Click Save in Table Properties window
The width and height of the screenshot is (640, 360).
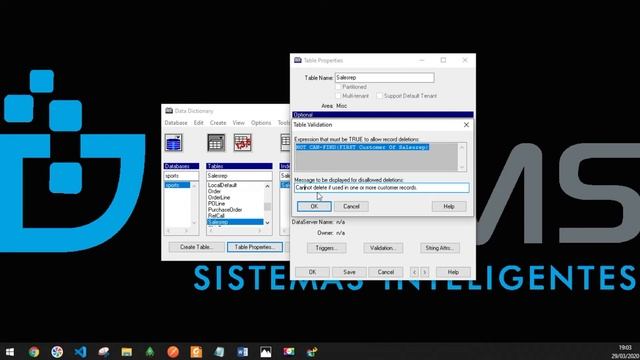[x=349, y=272]
